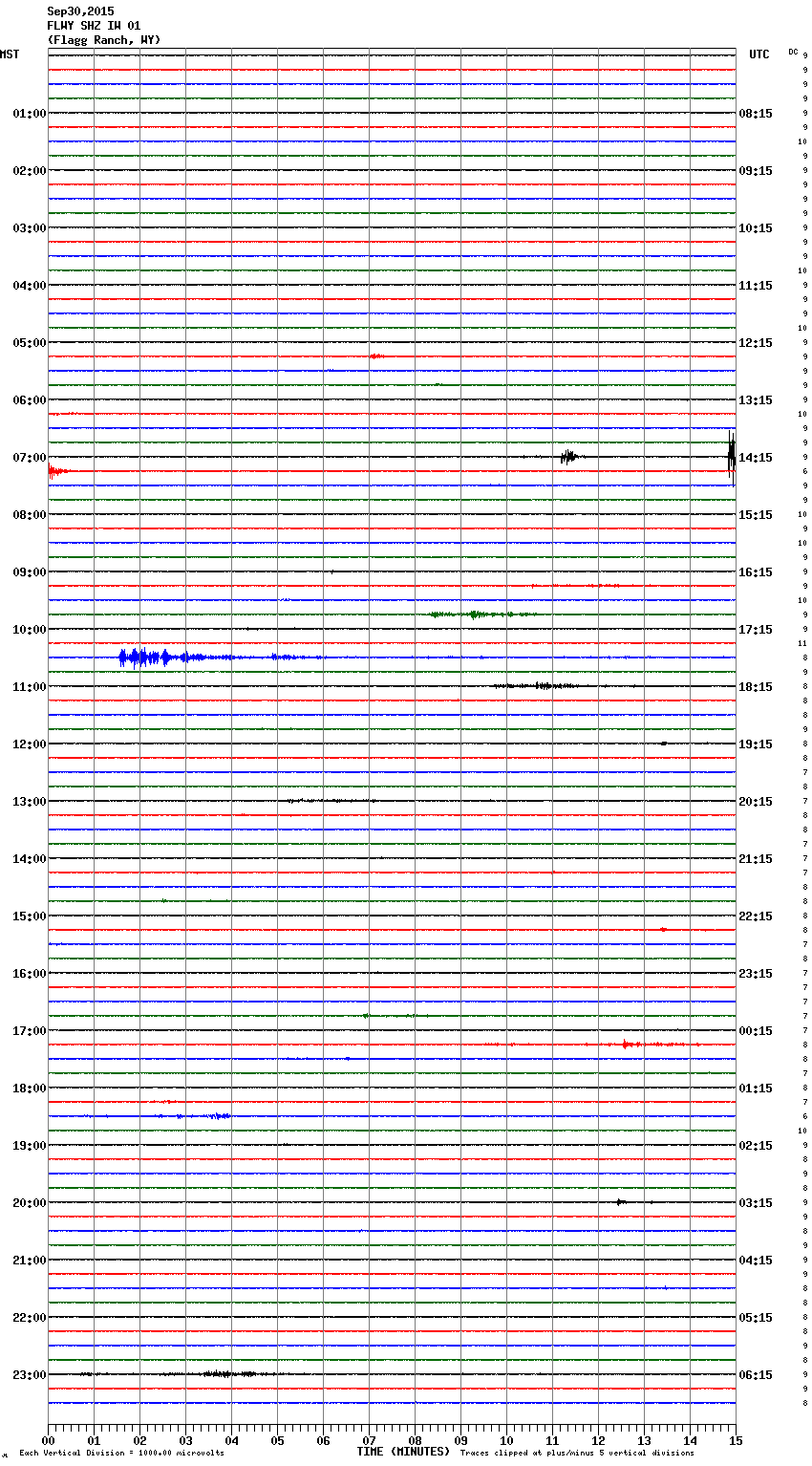The height and width of the screenshot is (1466, 812).
Task: Click minute 13 on the time axis
Action: [x=644, y=1440]
